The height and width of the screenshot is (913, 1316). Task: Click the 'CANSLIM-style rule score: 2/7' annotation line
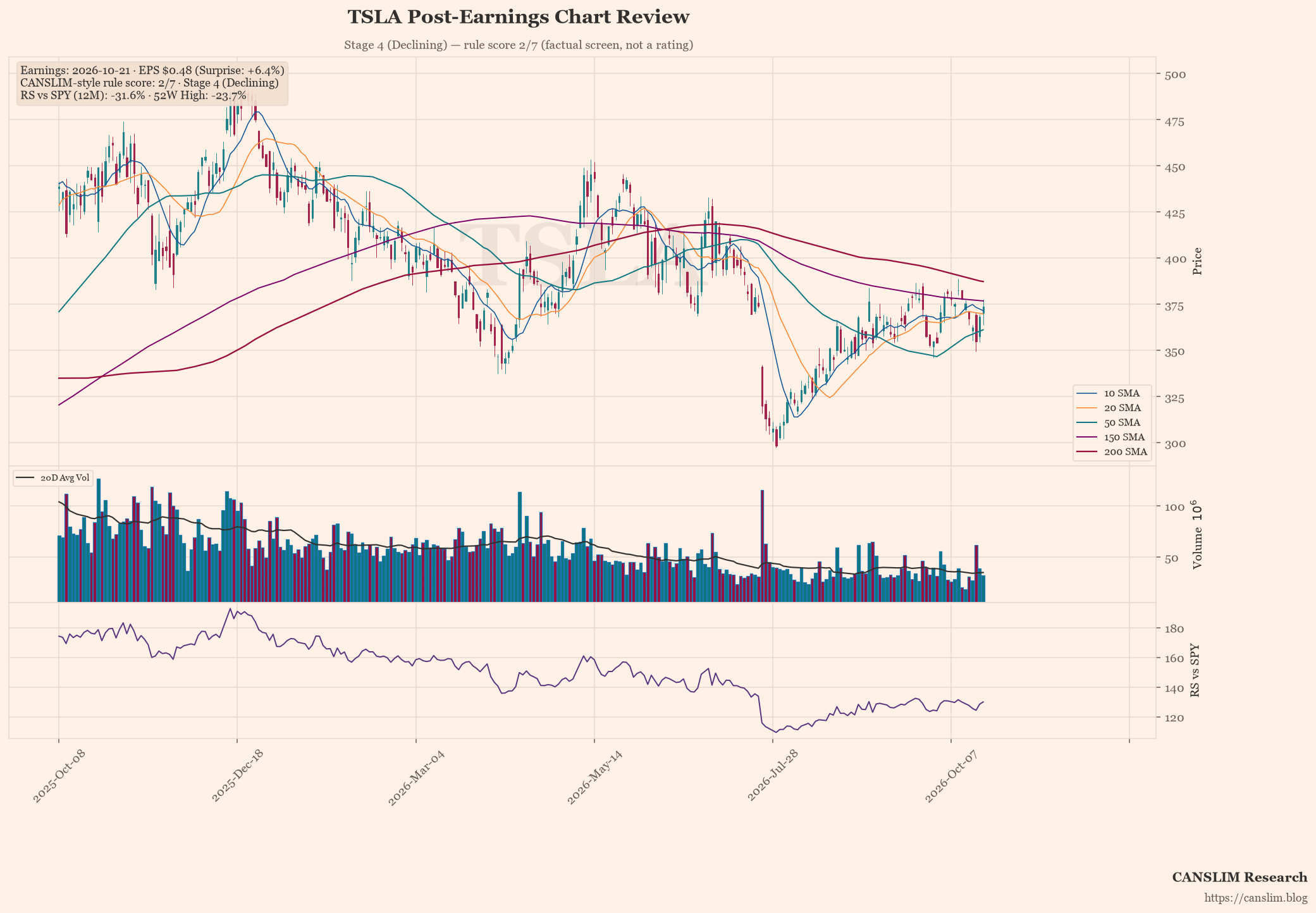click(x=149, y=83)
